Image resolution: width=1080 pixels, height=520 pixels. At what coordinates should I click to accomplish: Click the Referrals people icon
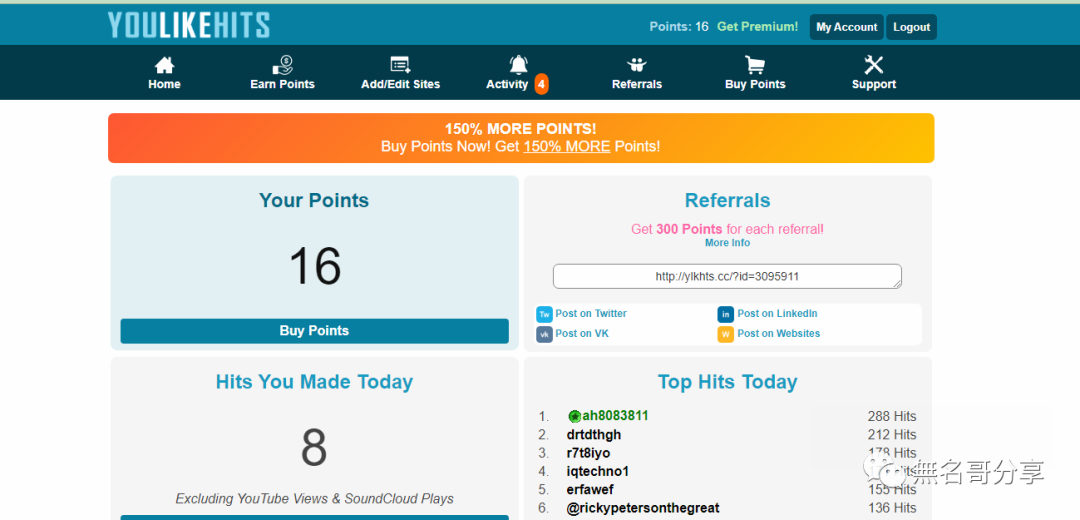(637, 65)
